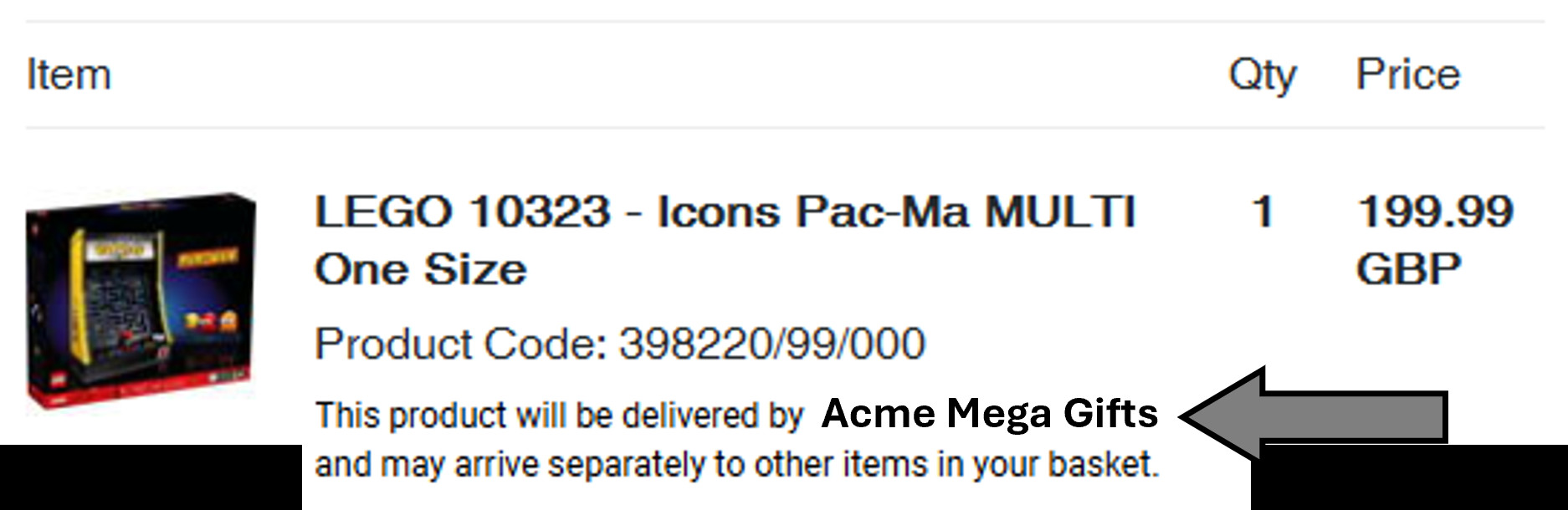Select the quantity value 1
Viewport: 1568px width, 510px height.
coord(1263,212)
